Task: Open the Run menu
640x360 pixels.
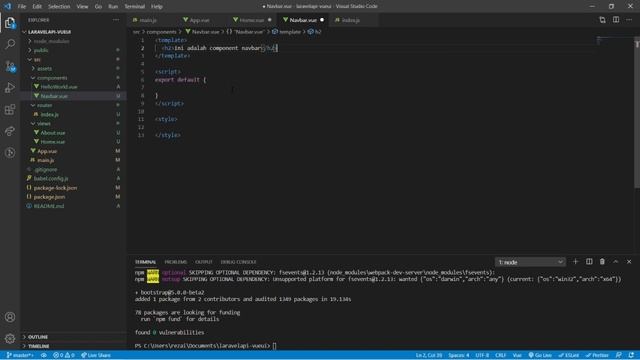Action: [113, 7]
